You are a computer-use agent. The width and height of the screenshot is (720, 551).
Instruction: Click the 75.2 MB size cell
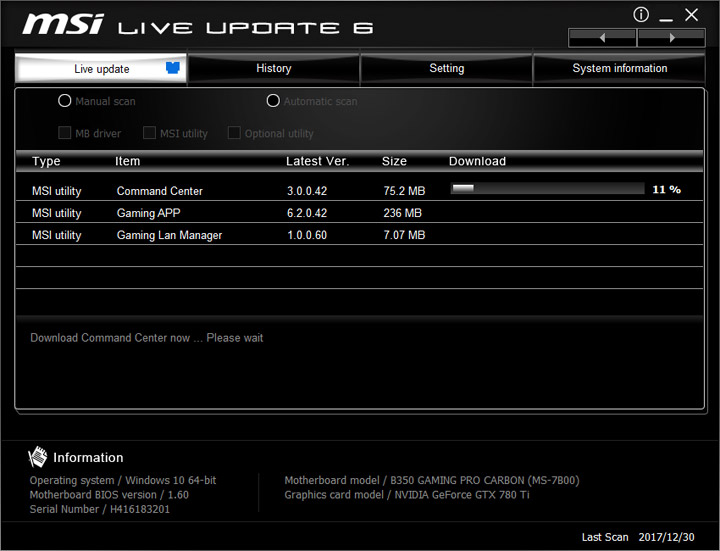tap(405, 191)
